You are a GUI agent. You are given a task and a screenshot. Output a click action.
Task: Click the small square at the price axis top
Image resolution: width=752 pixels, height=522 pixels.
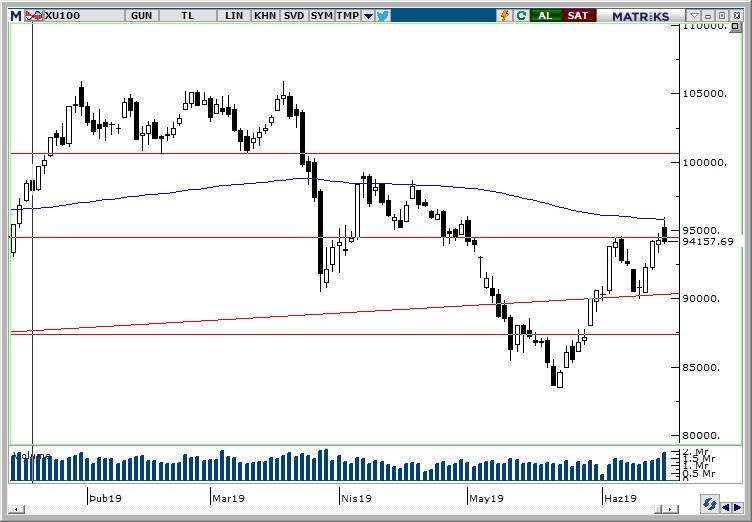(735, 26)
